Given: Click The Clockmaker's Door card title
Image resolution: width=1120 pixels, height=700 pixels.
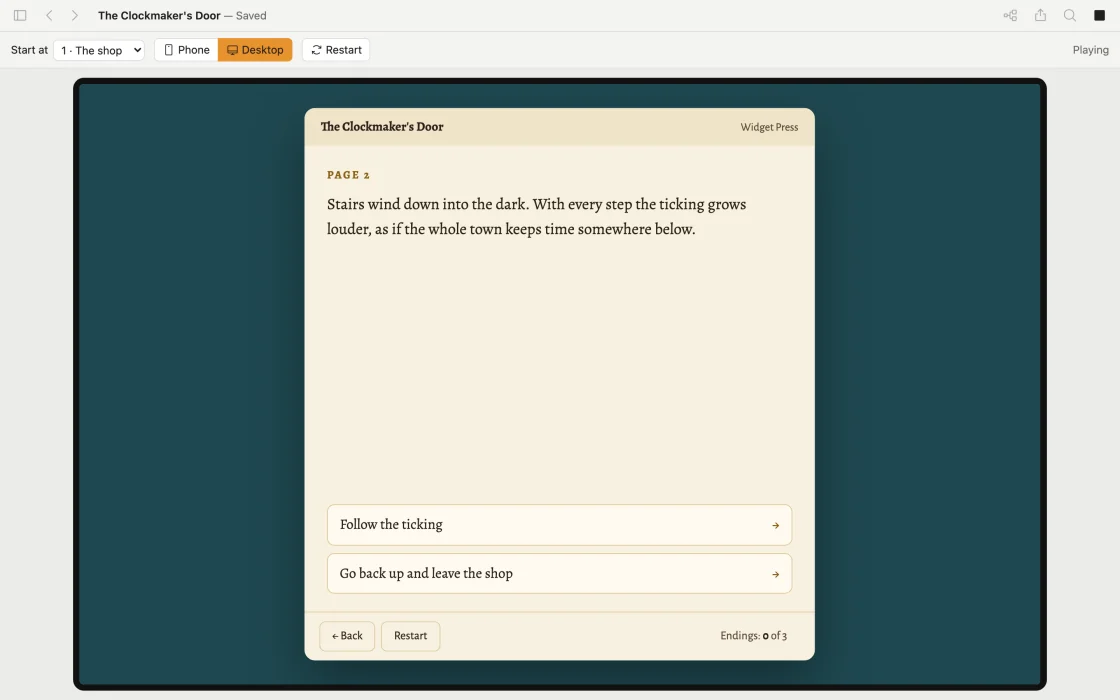Looking at the screenshot, I should point(382,126).
